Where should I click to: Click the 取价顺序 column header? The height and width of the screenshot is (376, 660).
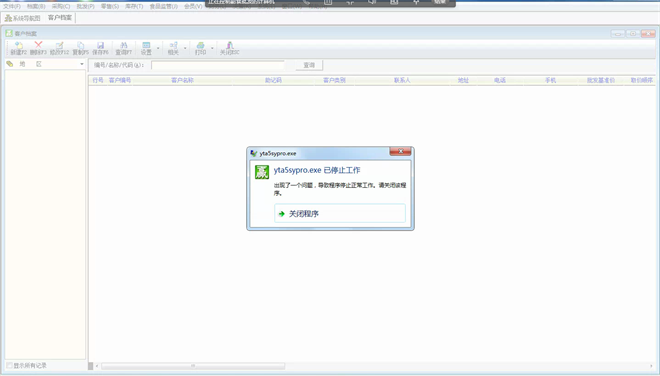click(x=641, y=80)
